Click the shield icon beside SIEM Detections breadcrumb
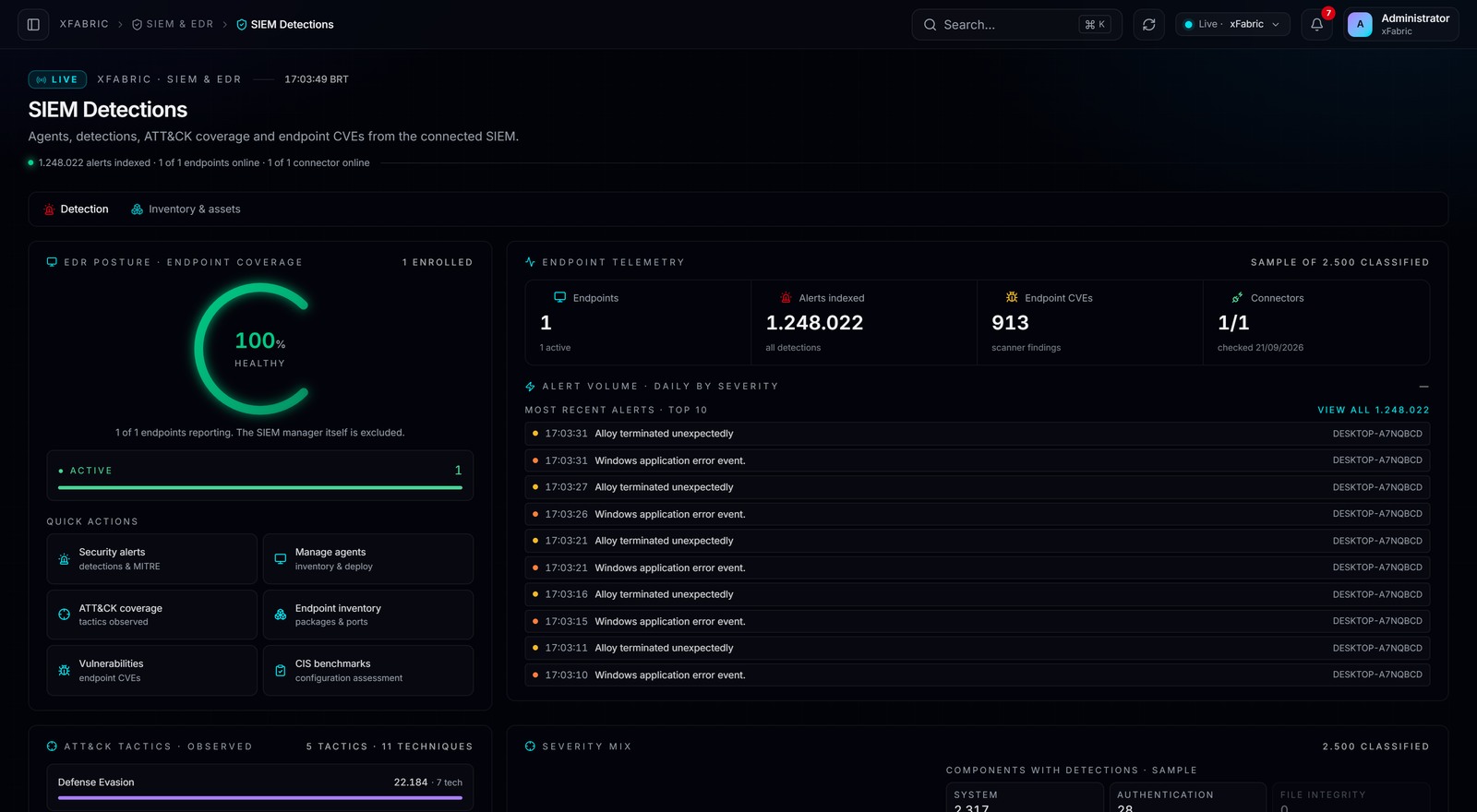Image resolution: width=1477 pixels, height=812 pixels. (x=241, y=25)
